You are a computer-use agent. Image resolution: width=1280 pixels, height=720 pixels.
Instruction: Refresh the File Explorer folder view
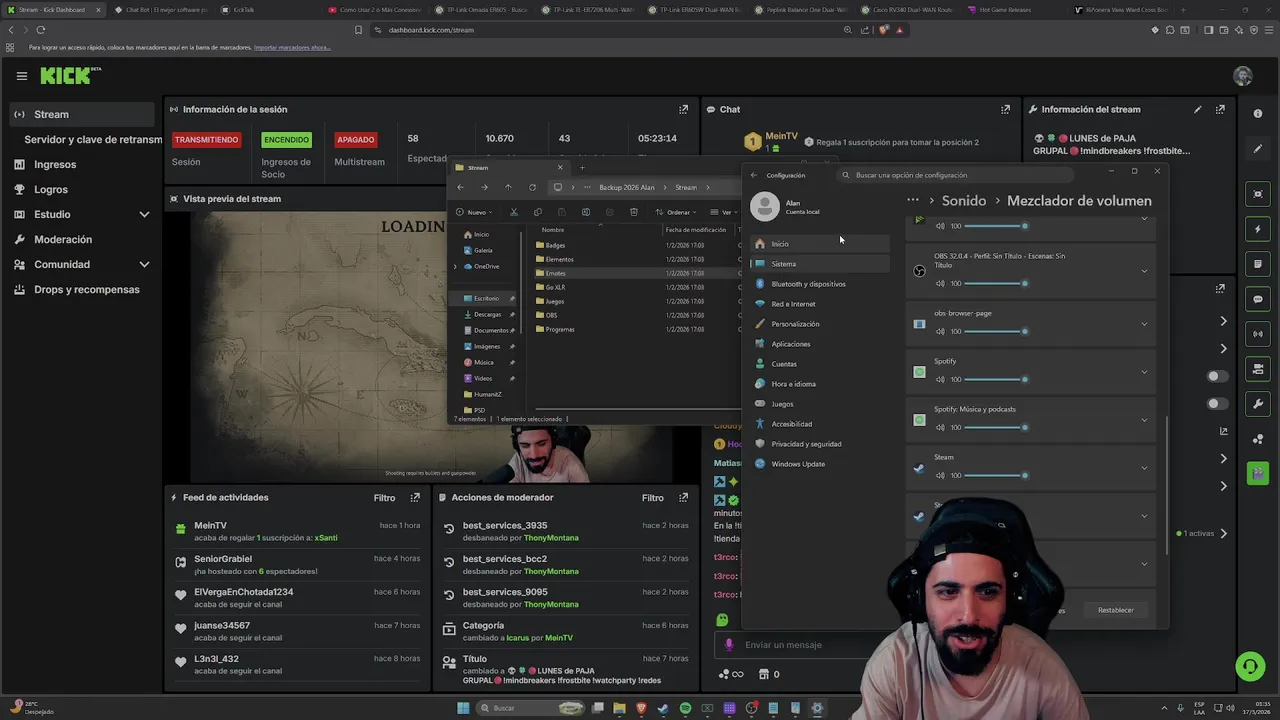532,187
